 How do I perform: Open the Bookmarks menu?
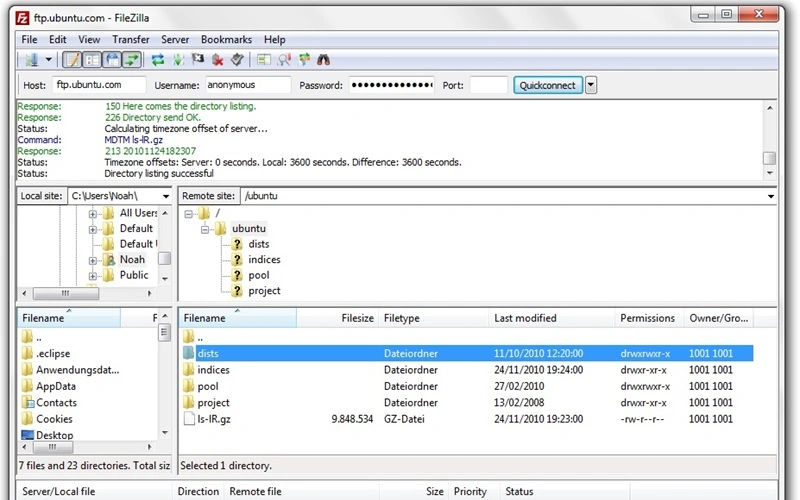(x=226, y=39)
